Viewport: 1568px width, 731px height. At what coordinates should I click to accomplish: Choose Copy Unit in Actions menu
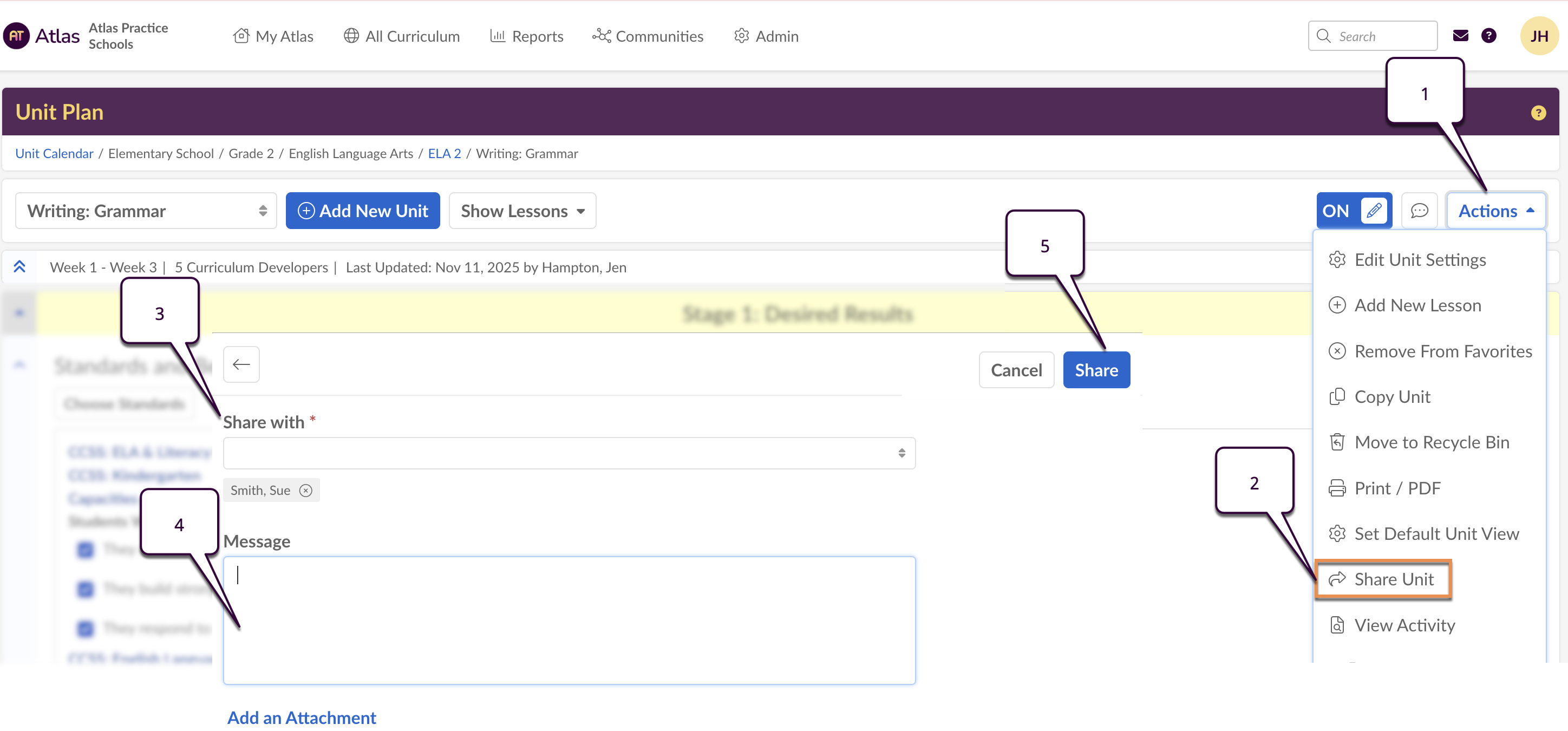pos(1391,397)
